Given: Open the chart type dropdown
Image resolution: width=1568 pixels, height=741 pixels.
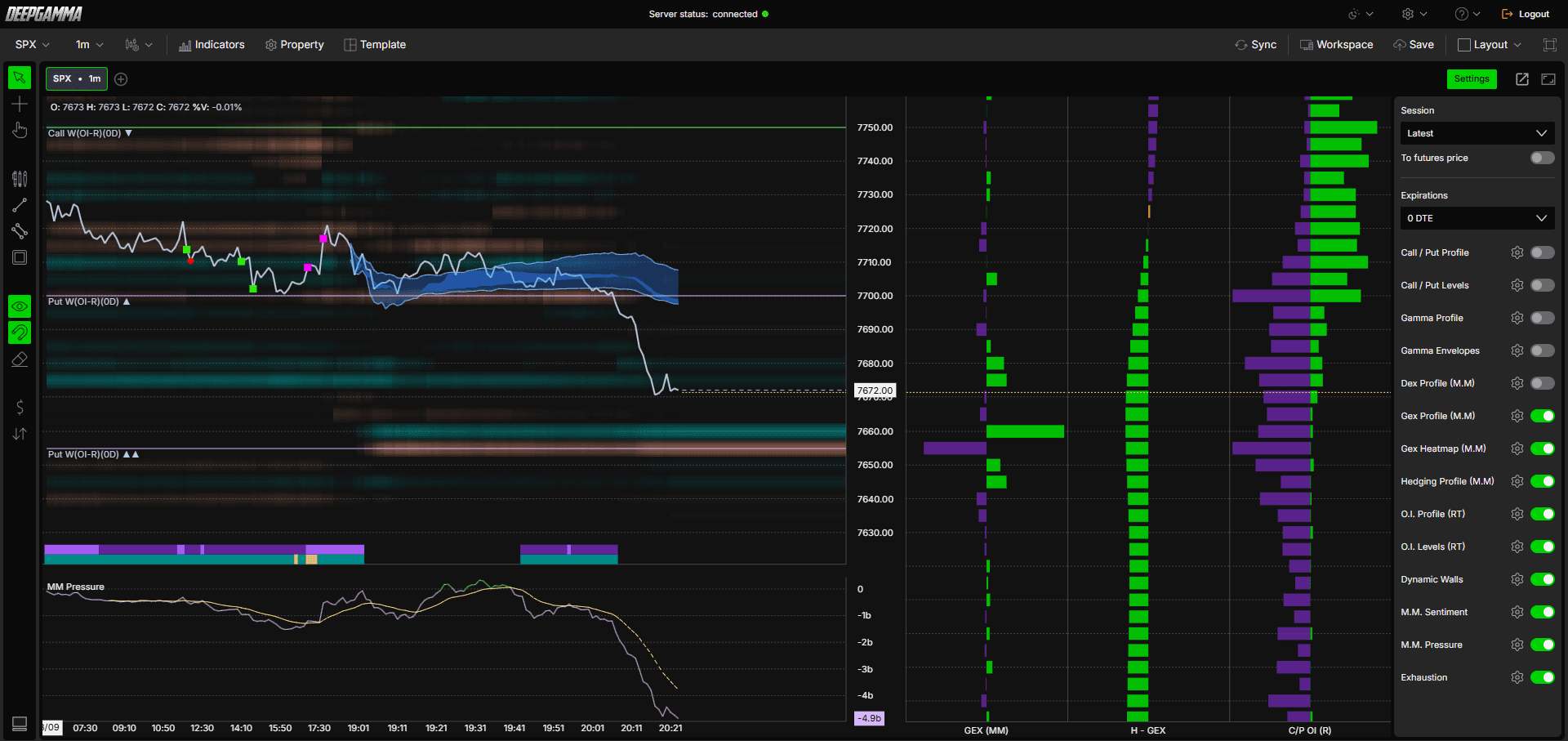Looking at the screenshot, I should click(x=139, y=45).
